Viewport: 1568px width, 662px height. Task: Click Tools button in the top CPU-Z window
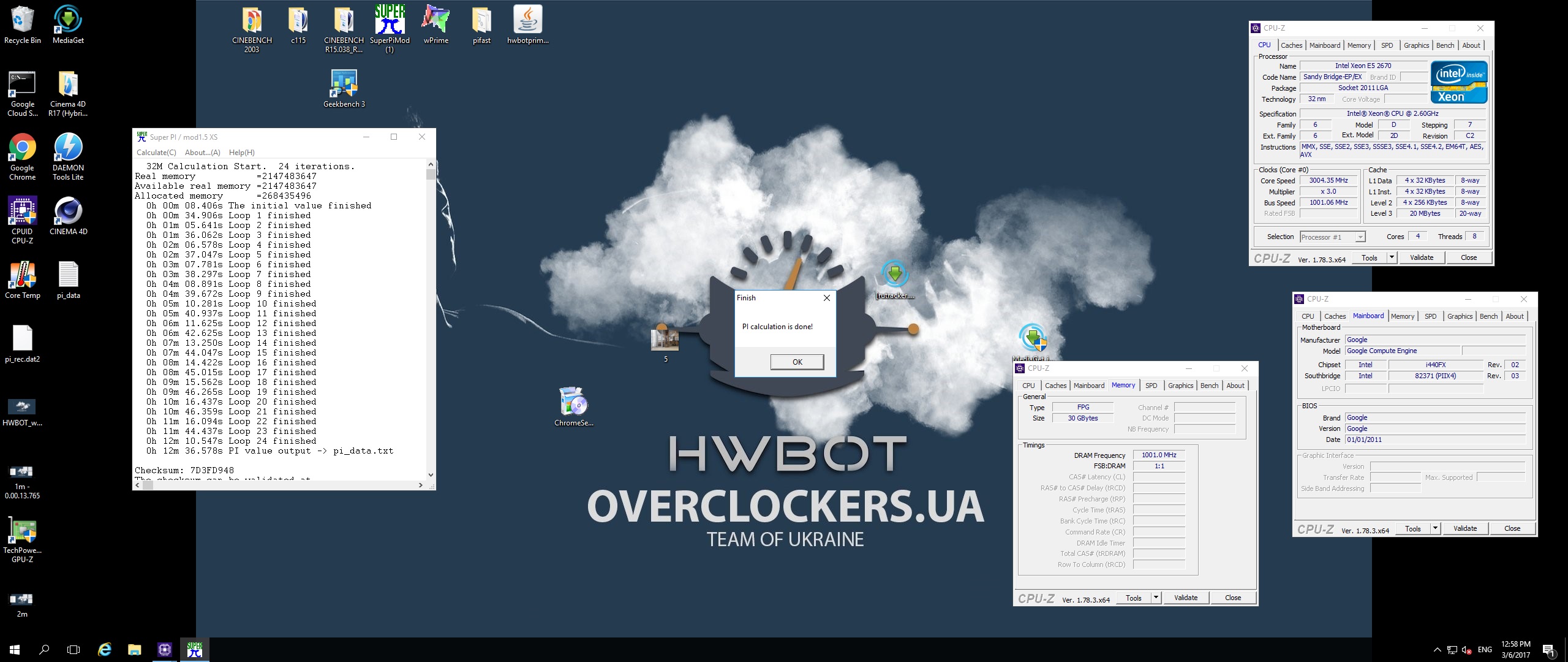[x=1369, y=257]
